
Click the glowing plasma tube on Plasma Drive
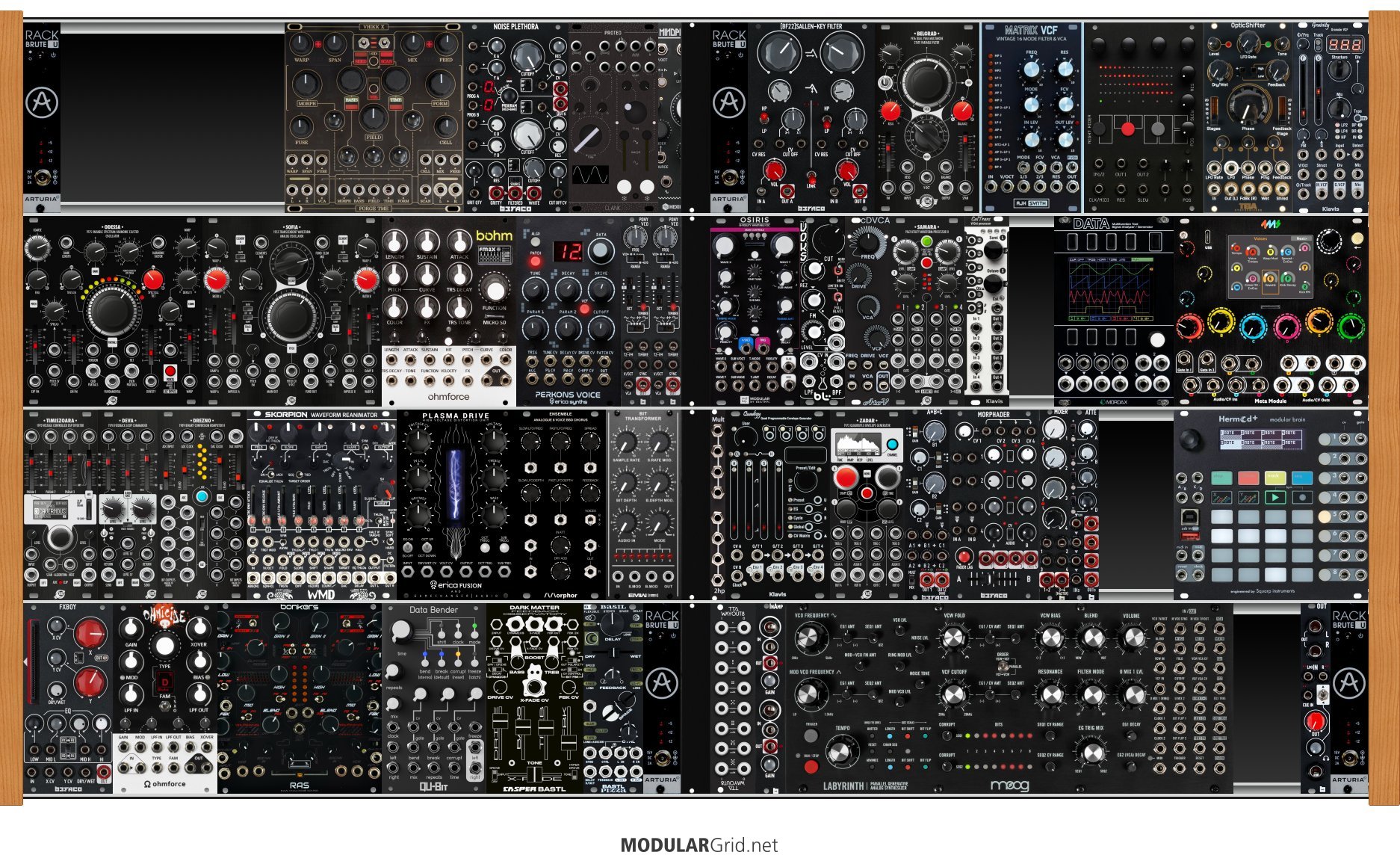click(456, 484)
